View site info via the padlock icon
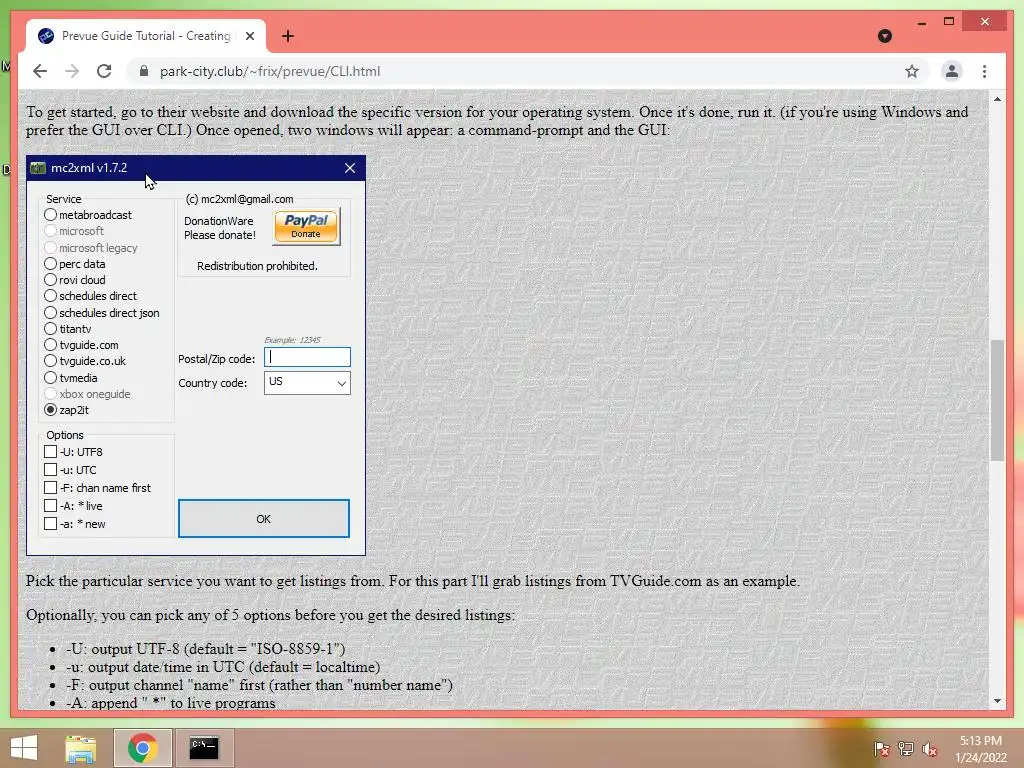The width and height of the screenshot is (1024, 768). (x=144, y=71)
